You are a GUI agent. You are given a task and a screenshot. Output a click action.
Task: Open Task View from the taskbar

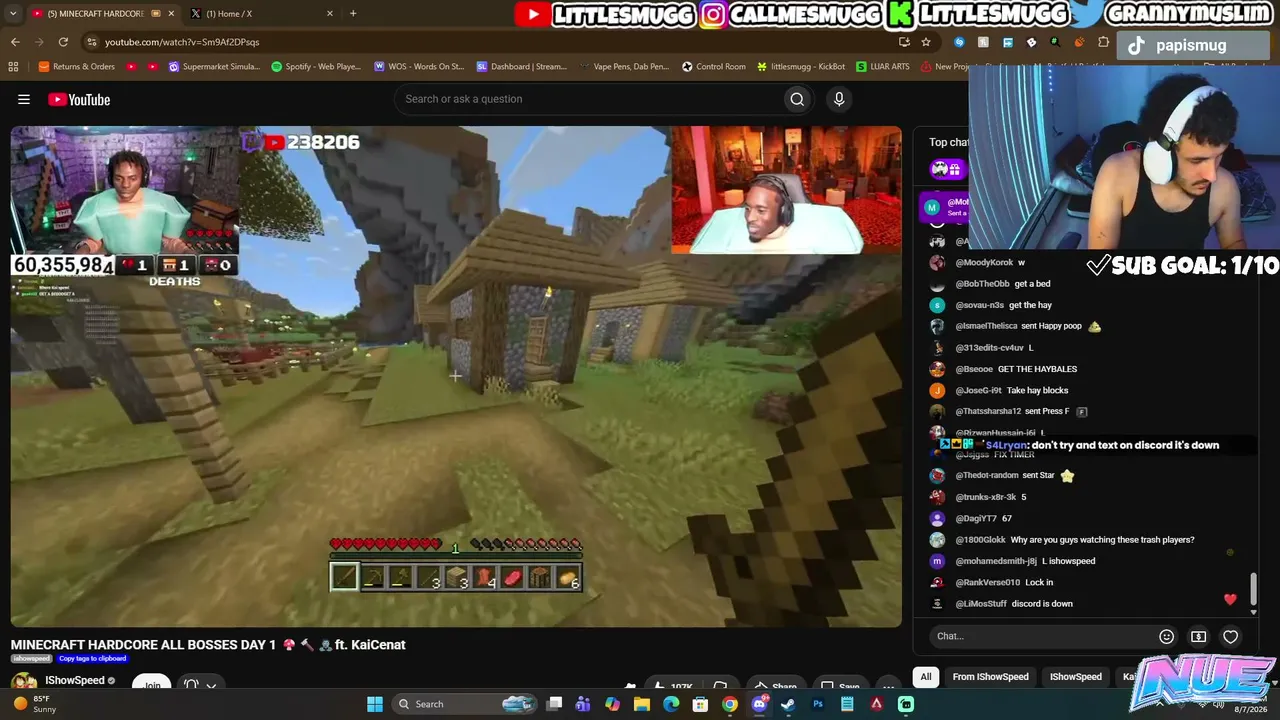pos(554,704)
